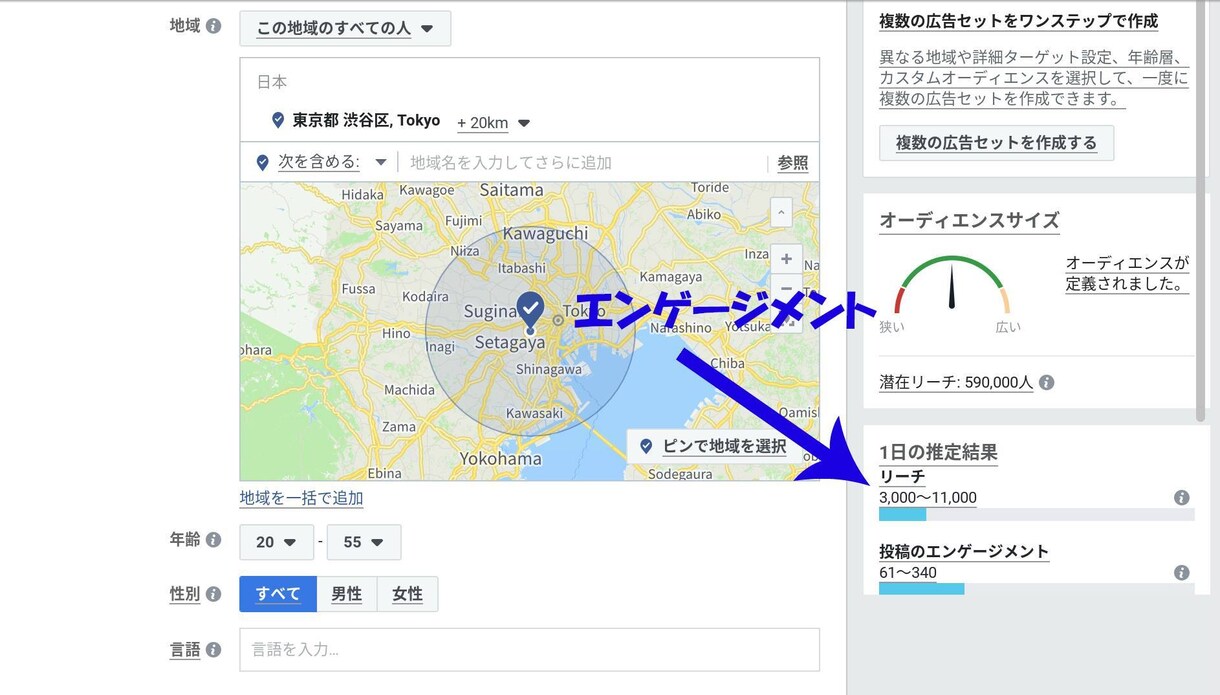Click the pin icon next to 次を含める
Screen dimensions: 1220x695
click(x=262, y=162)
